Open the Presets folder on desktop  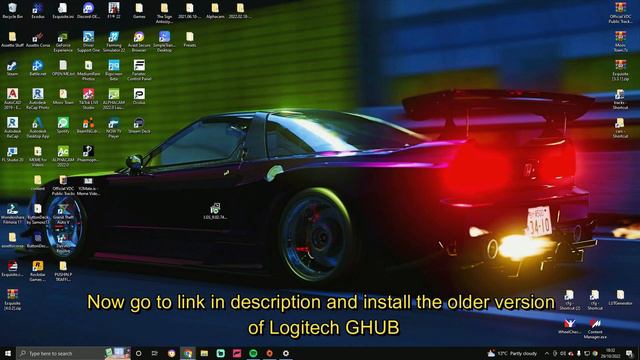click(x=190, y=40)
